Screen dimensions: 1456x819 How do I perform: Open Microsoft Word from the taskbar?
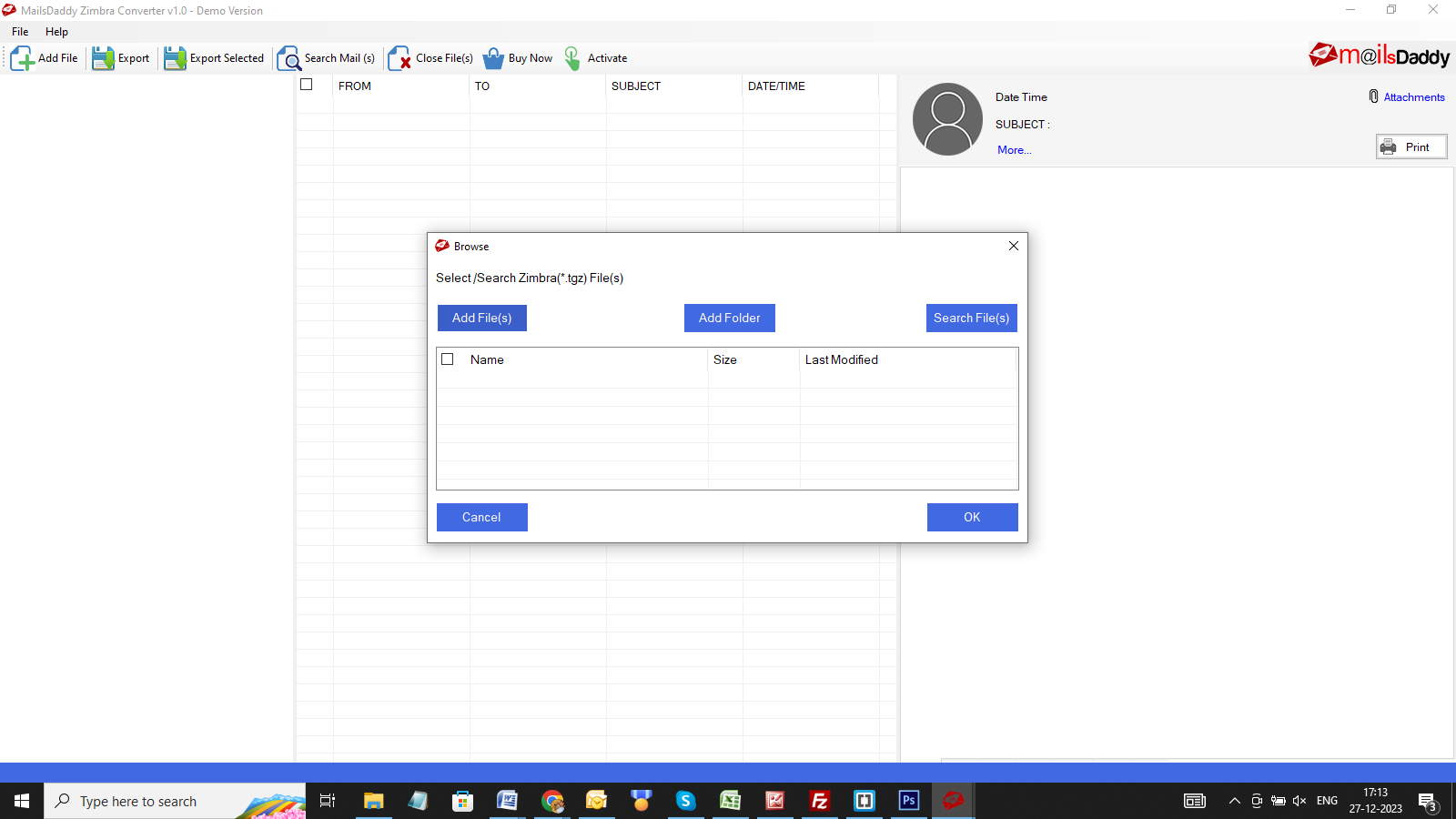click(x=507, y=801)
